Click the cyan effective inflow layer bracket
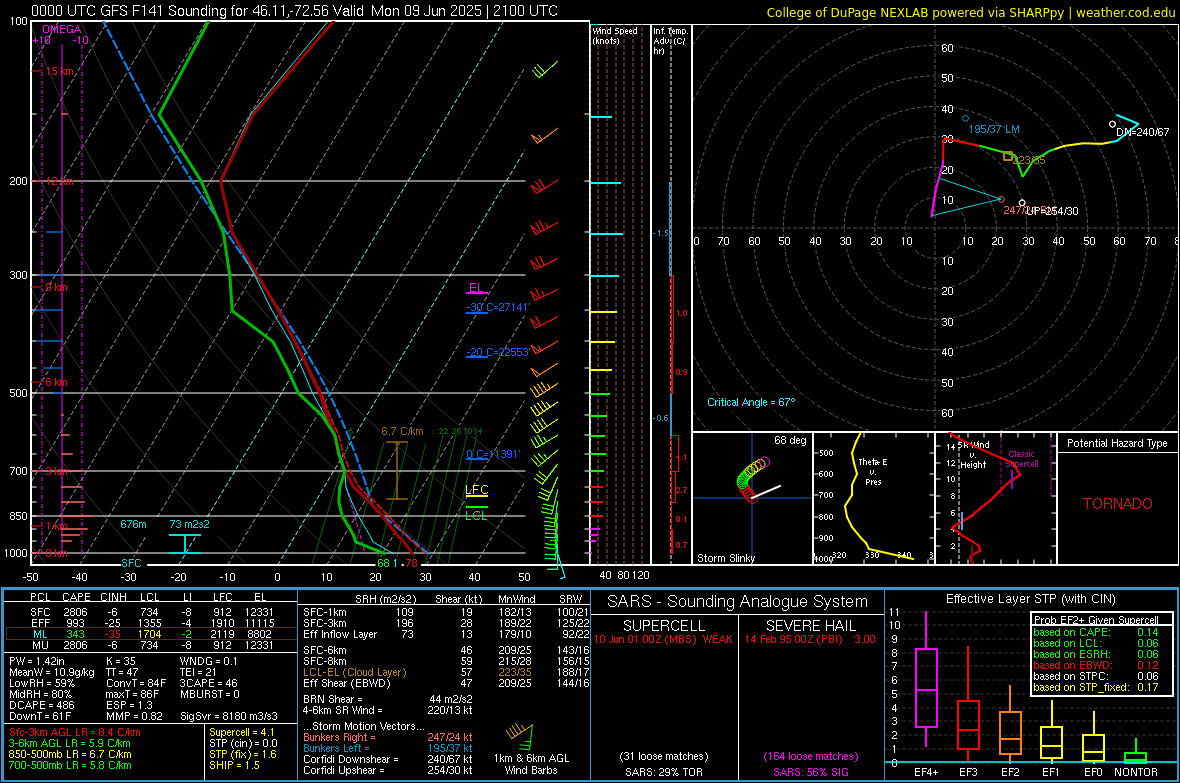Screen dimensions: 1180x783 point(185,544)
